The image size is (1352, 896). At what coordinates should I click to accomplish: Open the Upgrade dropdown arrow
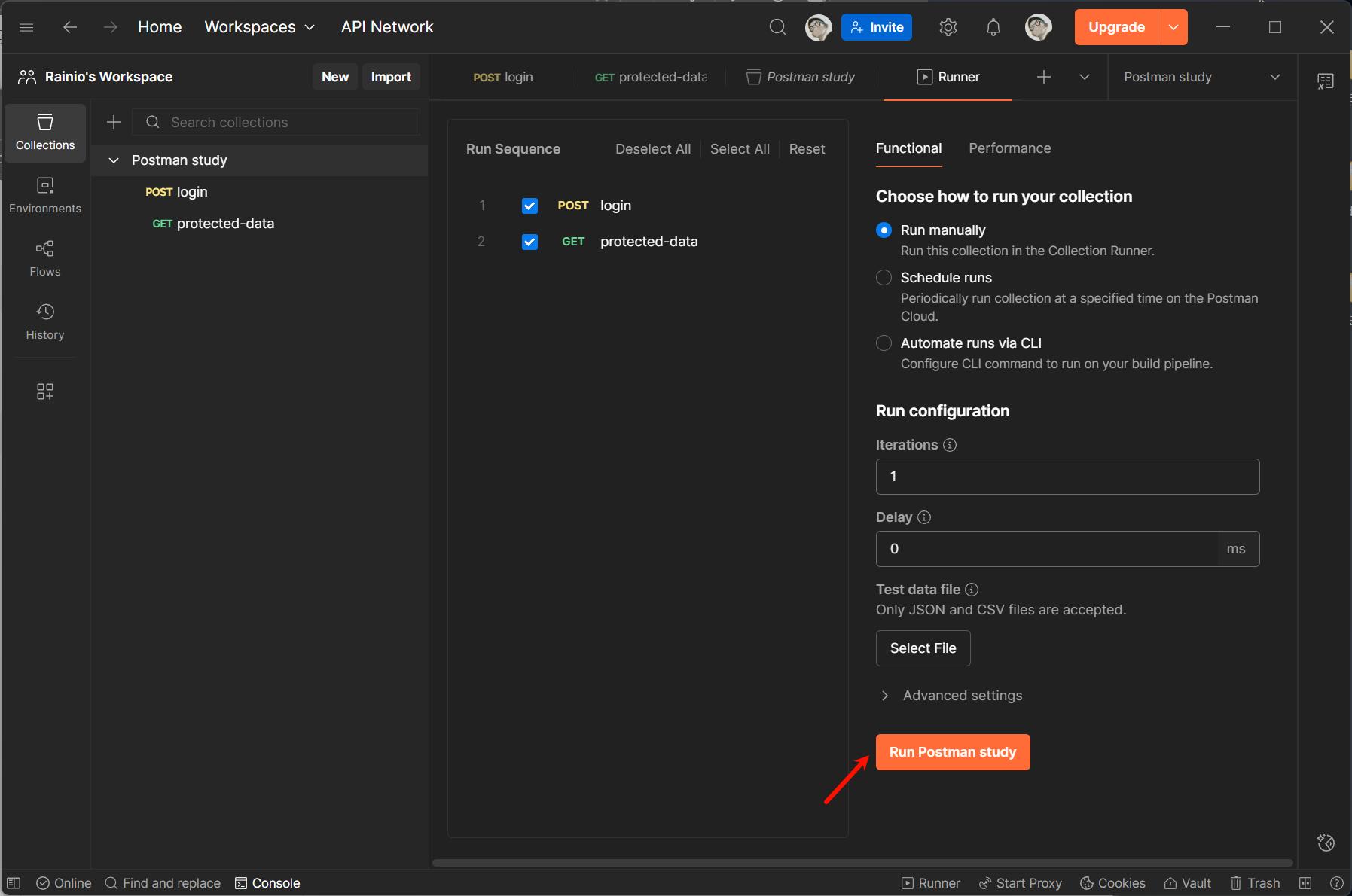(x=1173, y=27)
